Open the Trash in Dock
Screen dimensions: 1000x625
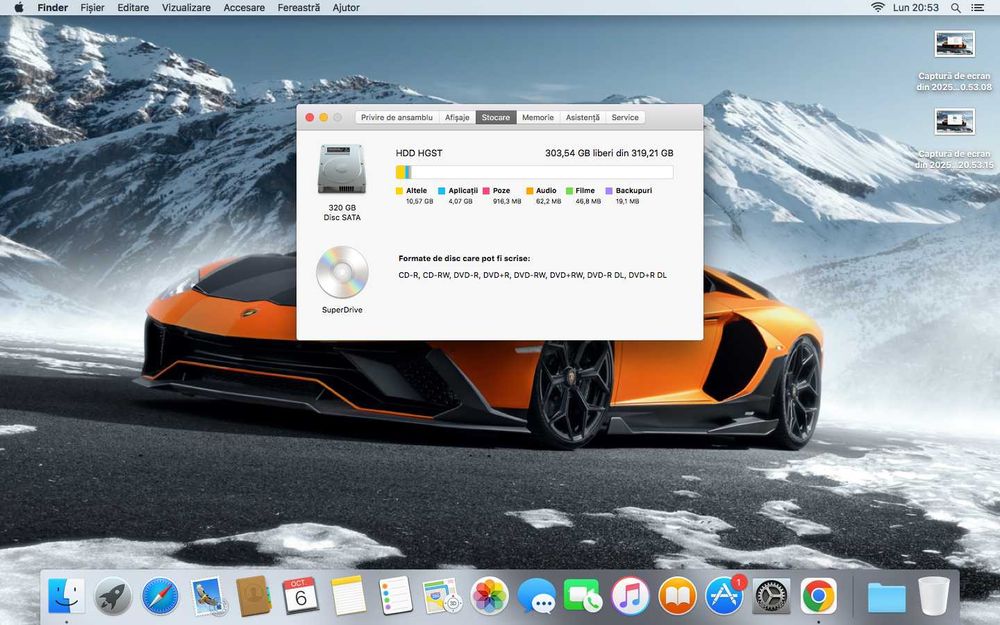coord(934,597)
